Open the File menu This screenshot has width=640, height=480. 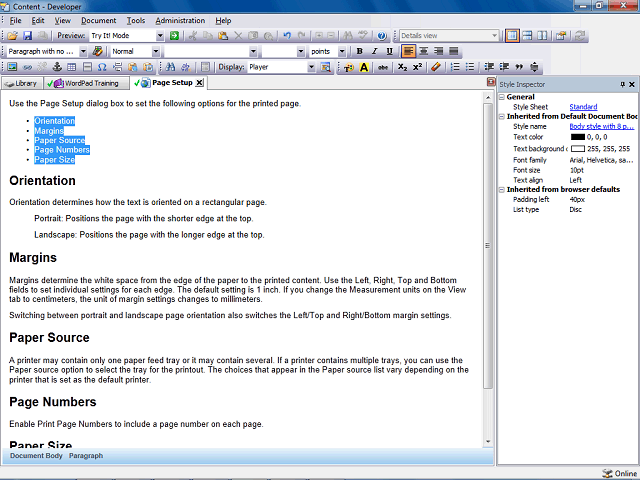tap(16, 20)
